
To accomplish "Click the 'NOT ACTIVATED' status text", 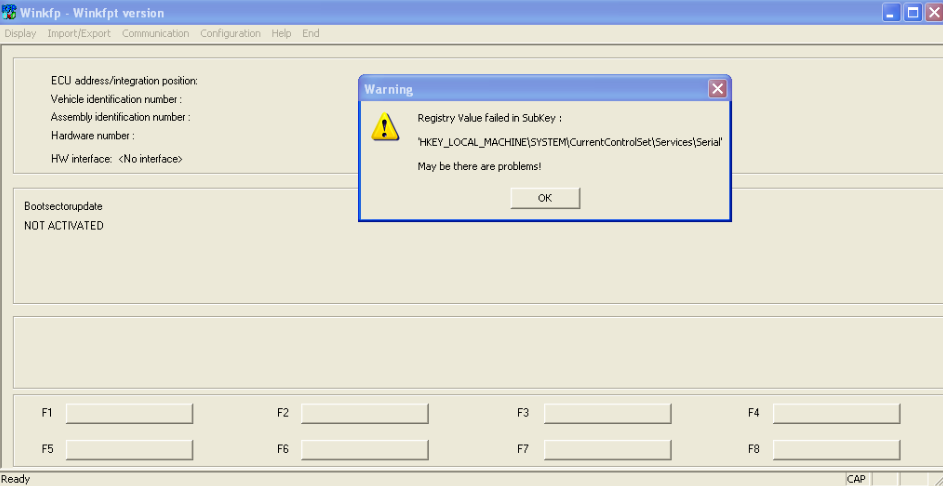I will tap(64, 226).
